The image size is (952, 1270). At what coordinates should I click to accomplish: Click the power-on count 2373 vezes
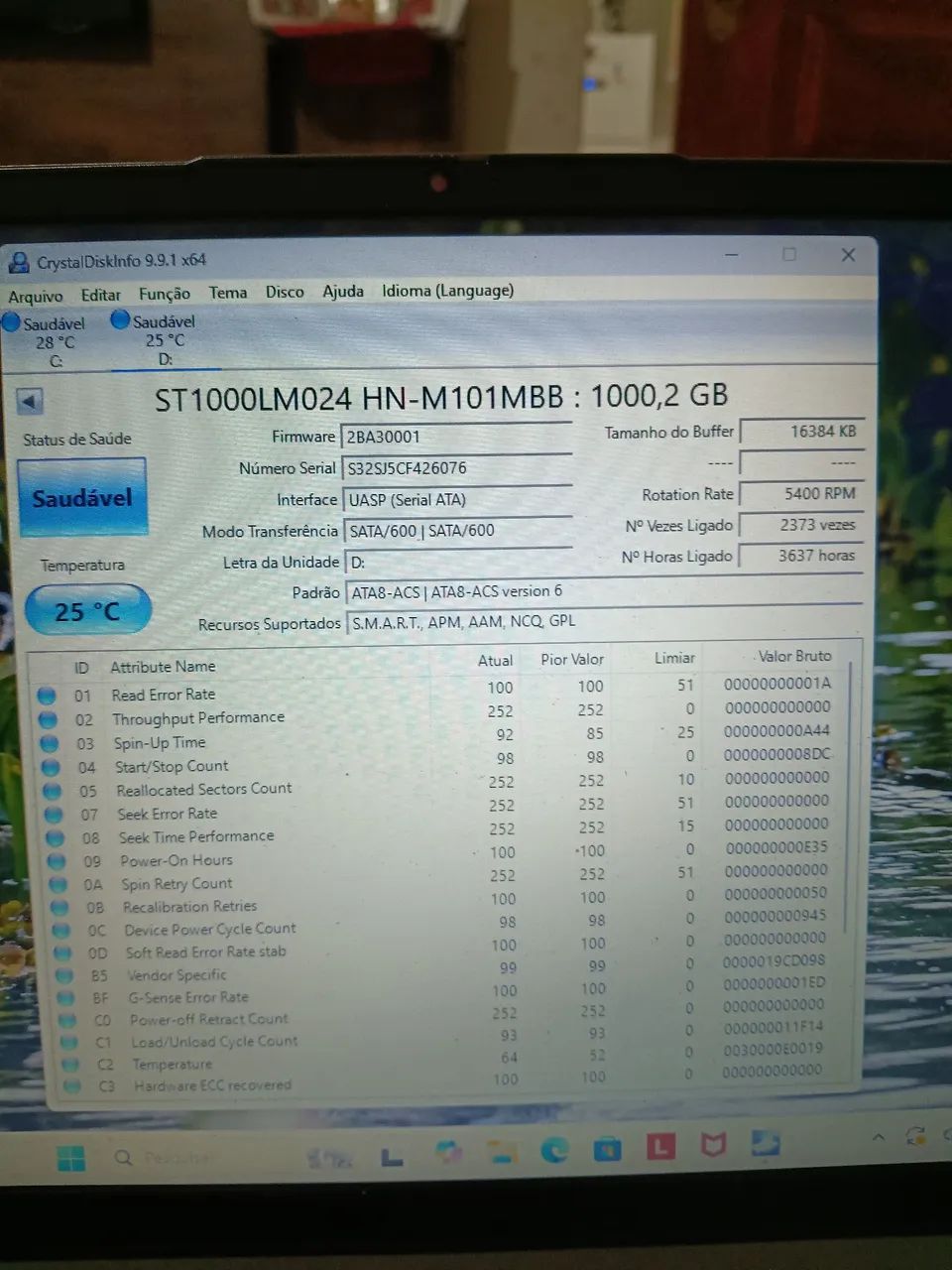pyautogui.click(x=802, y=525)
